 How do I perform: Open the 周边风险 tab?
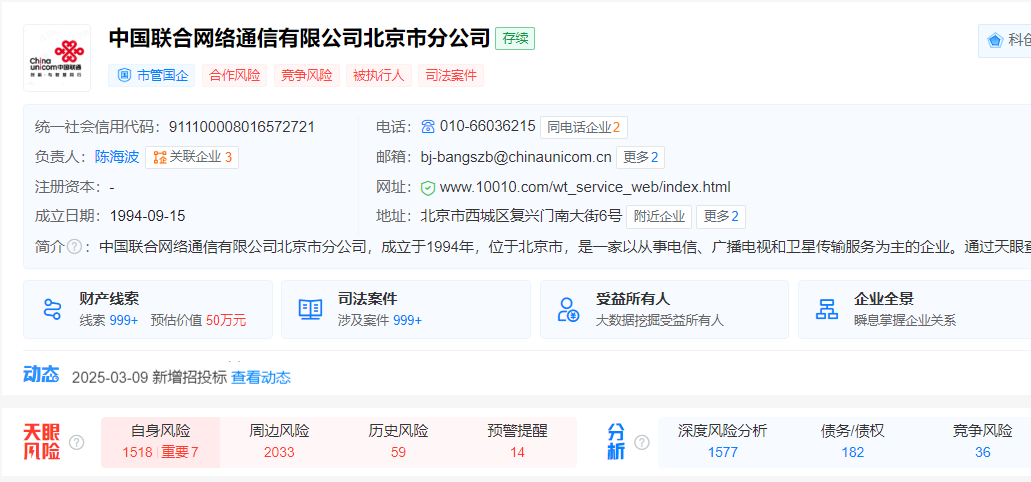coord(279,442)
